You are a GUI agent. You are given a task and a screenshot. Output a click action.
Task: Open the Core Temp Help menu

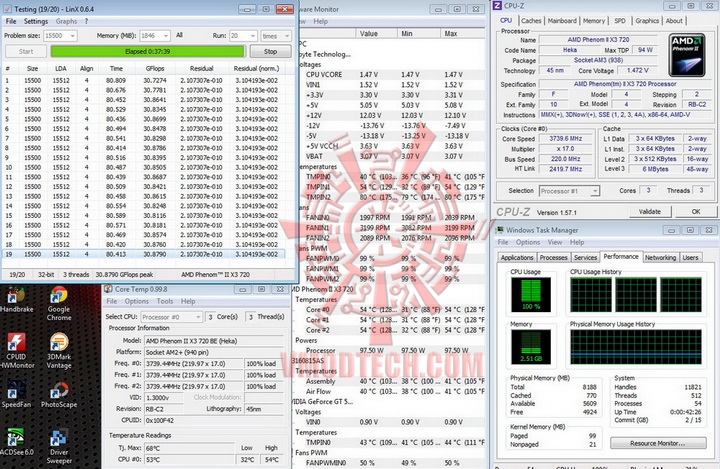(188, 301)
